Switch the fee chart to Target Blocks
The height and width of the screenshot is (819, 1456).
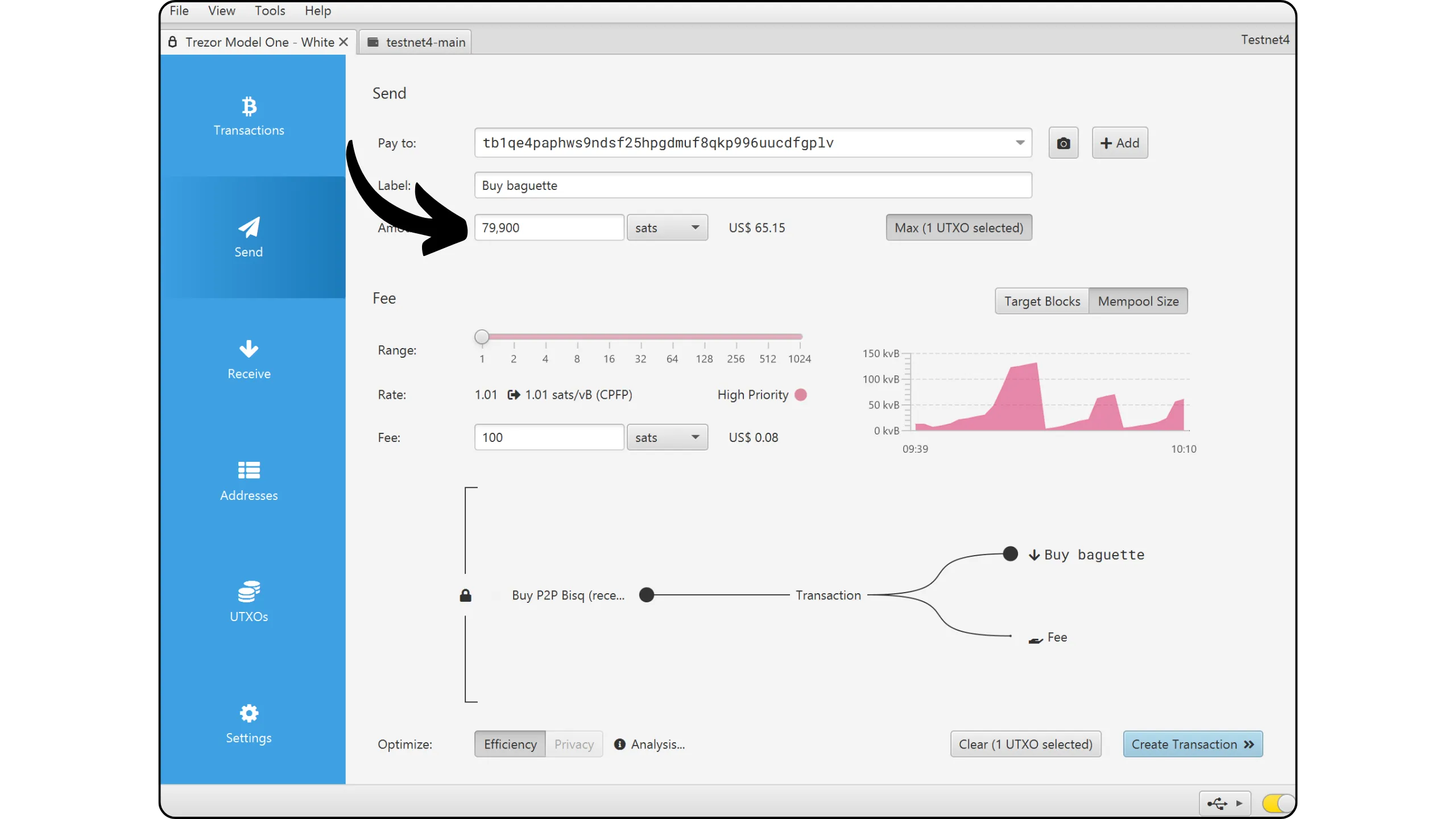[1041, 301]
